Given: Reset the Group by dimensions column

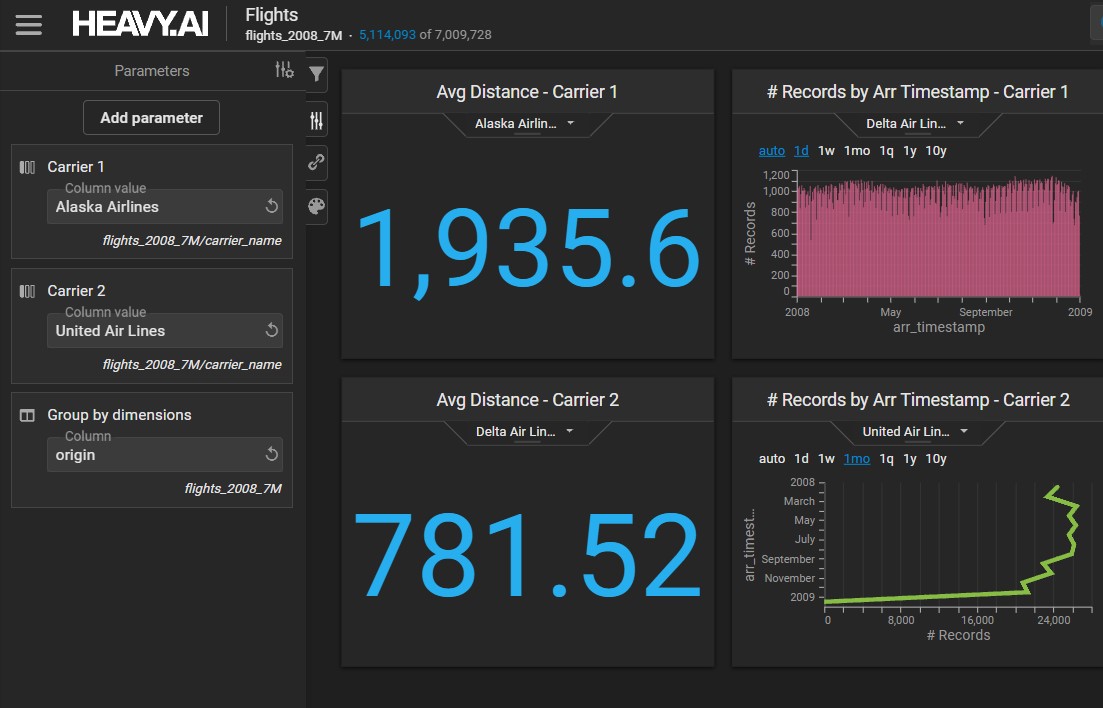Looking at the screenshot, I should click(271, 455).
